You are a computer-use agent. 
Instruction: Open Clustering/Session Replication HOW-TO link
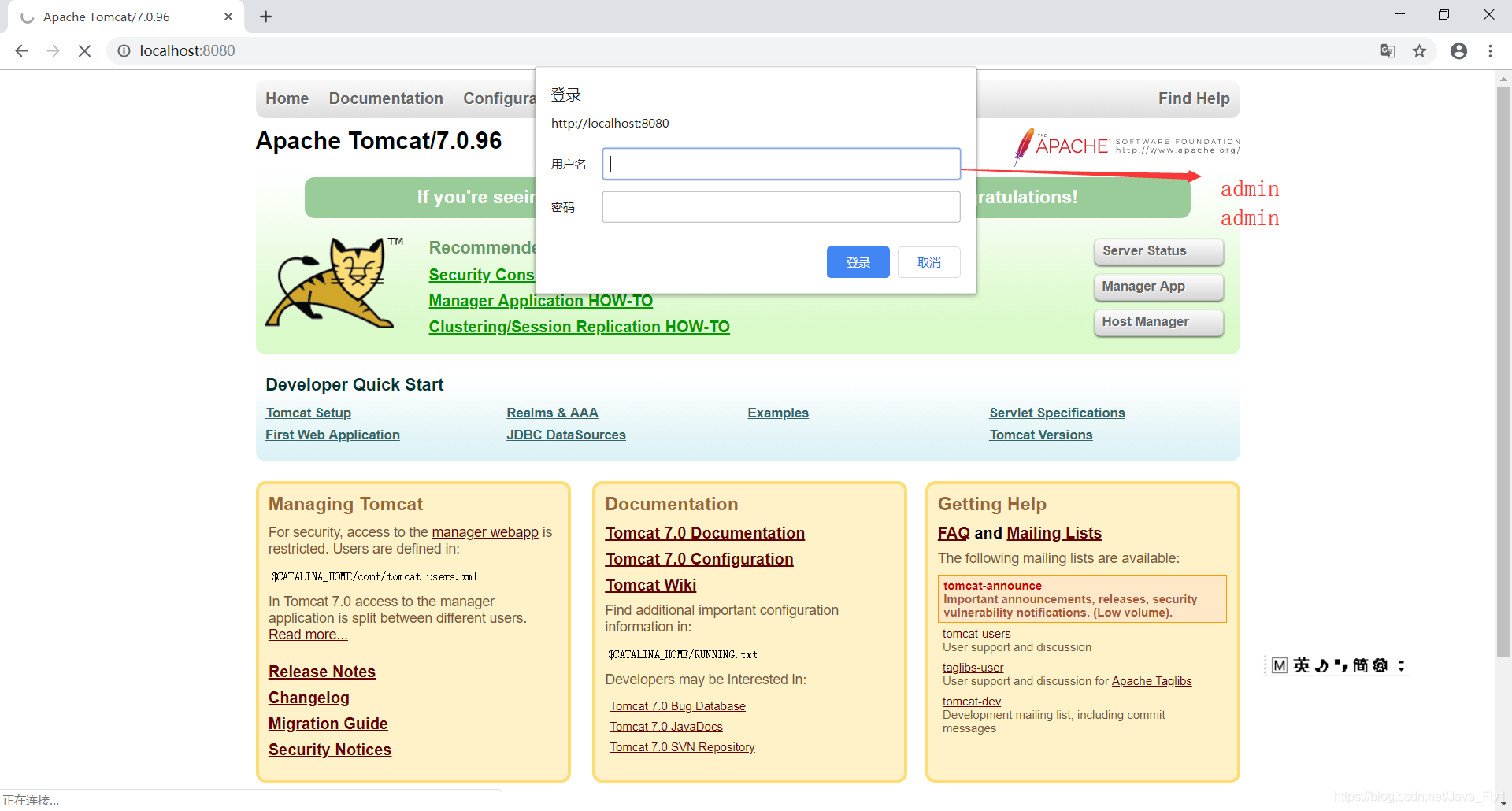[579, 327]
